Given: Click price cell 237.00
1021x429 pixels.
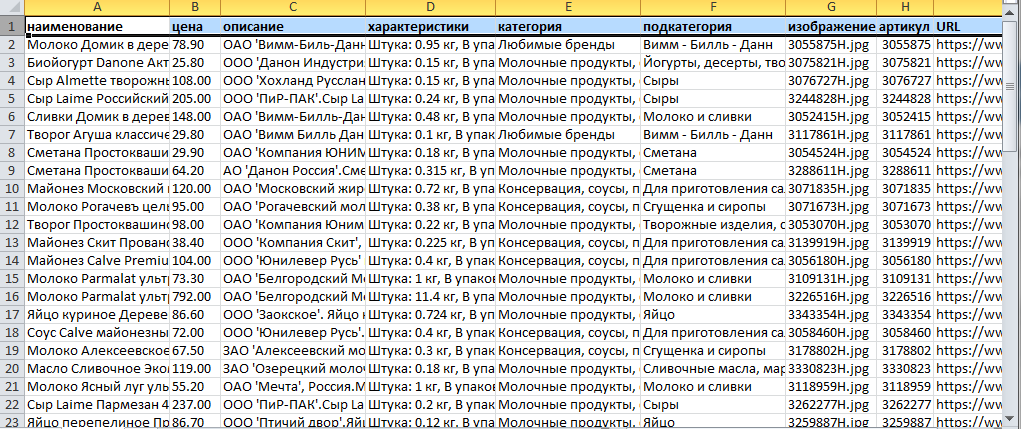Looking at the screenshot, I should coord(195,405).
